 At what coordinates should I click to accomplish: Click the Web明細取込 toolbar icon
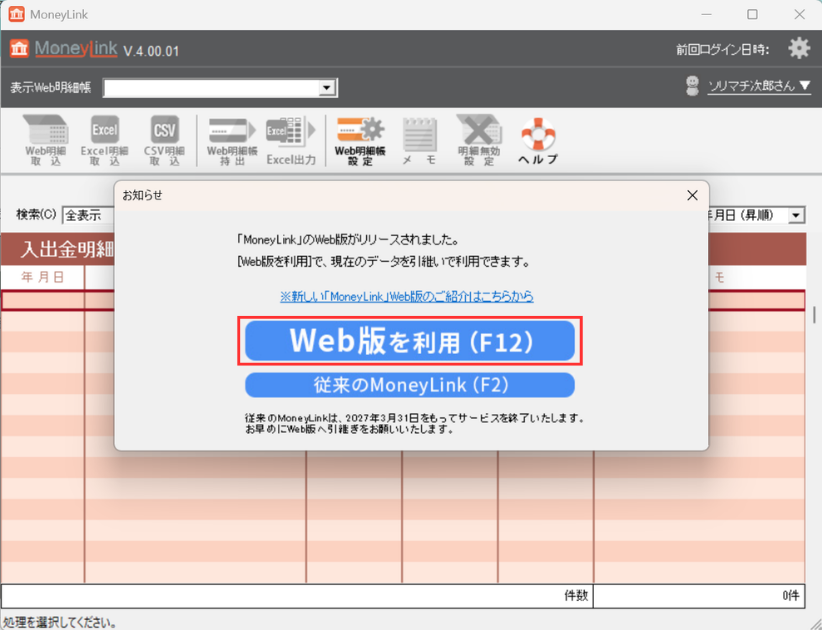coord(46,140)
